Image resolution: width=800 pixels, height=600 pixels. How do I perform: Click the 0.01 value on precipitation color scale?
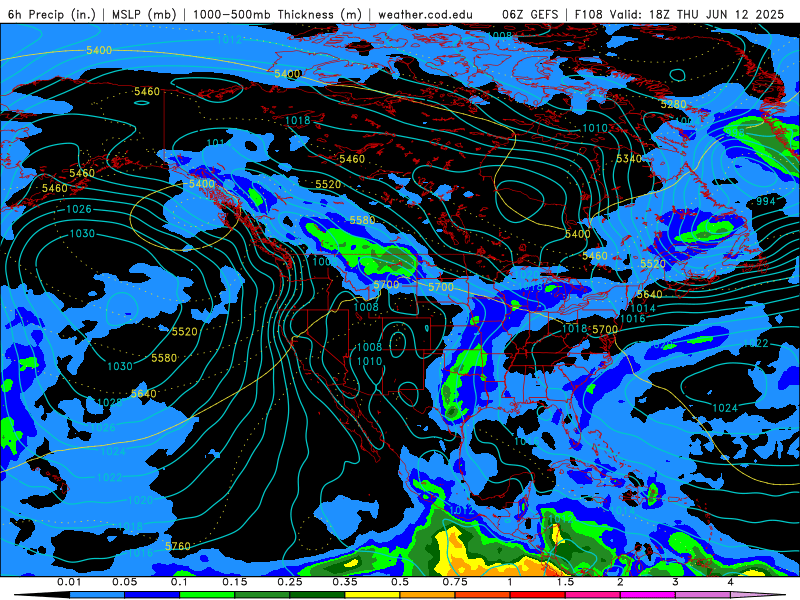[x=69, y=582]
